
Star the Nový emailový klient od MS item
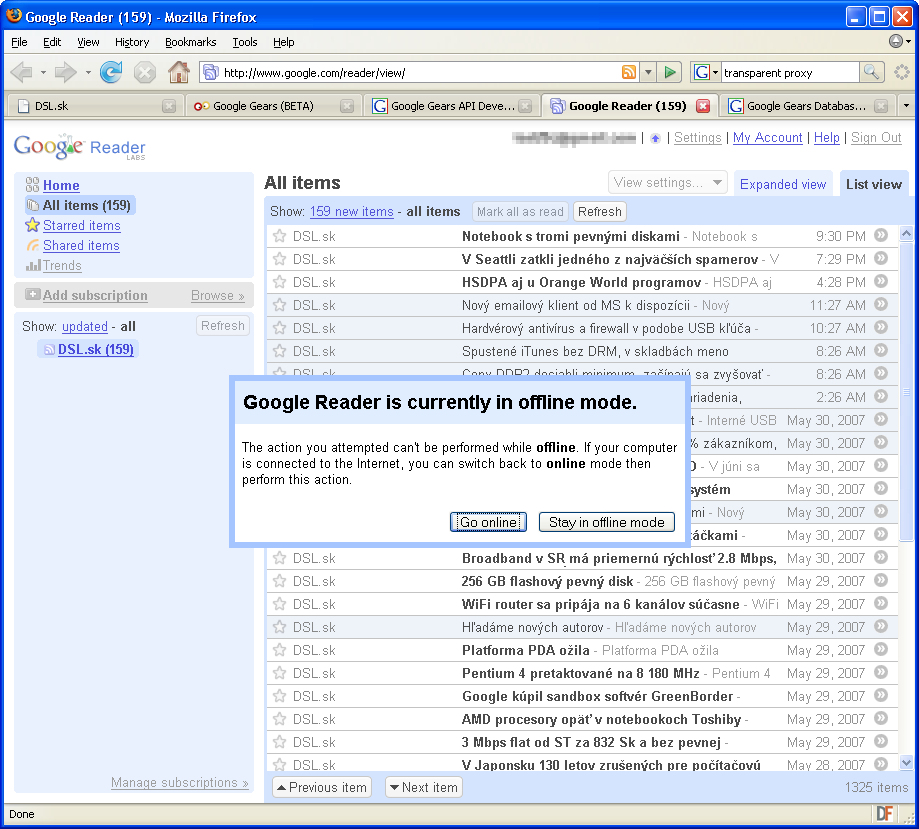280,305
